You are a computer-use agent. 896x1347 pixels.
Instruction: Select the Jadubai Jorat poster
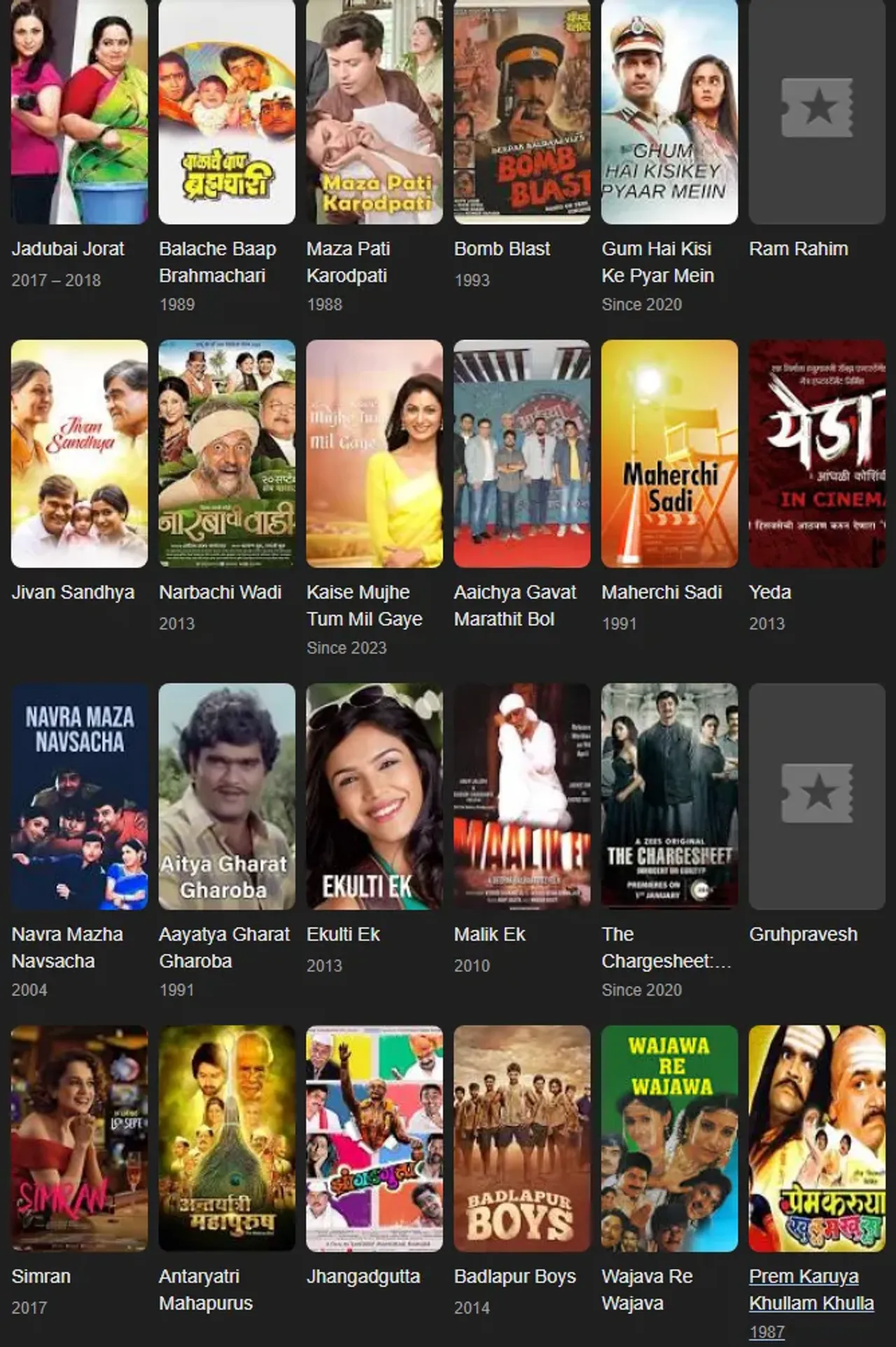pos(79,112)
